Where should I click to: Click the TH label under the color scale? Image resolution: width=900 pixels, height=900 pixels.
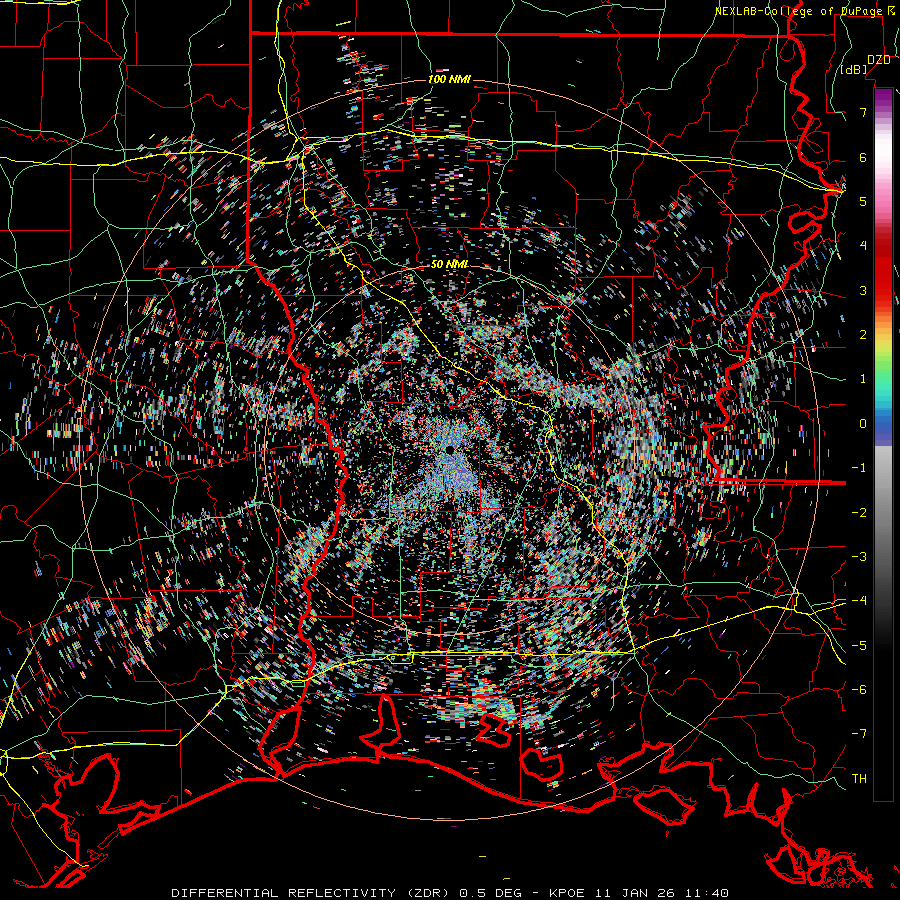click(x=859, y=778)
